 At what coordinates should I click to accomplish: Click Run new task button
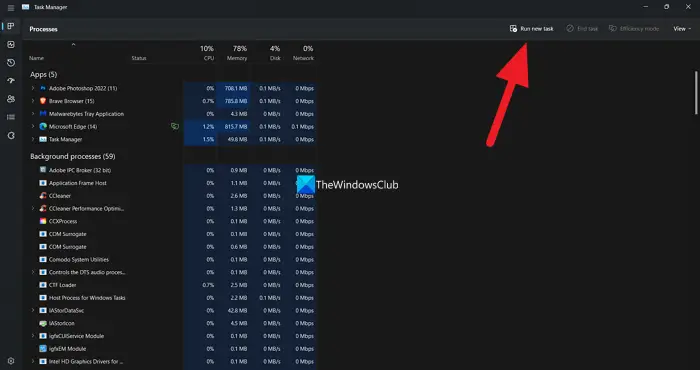[531, 29]
